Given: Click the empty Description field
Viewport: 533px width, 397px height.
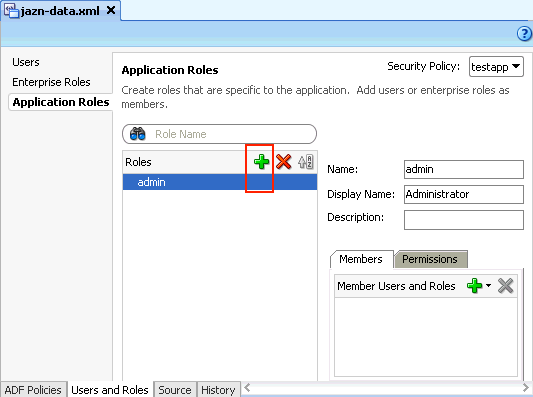Looking at the screenshot, I should coord(464,220).
